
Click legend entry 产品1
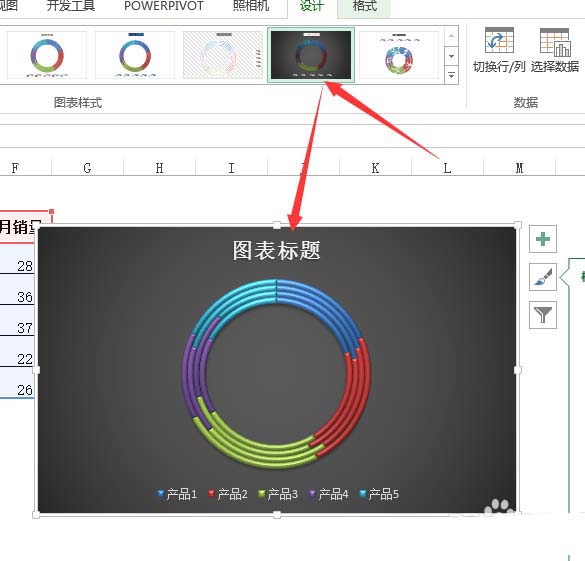tap(177, 494)
